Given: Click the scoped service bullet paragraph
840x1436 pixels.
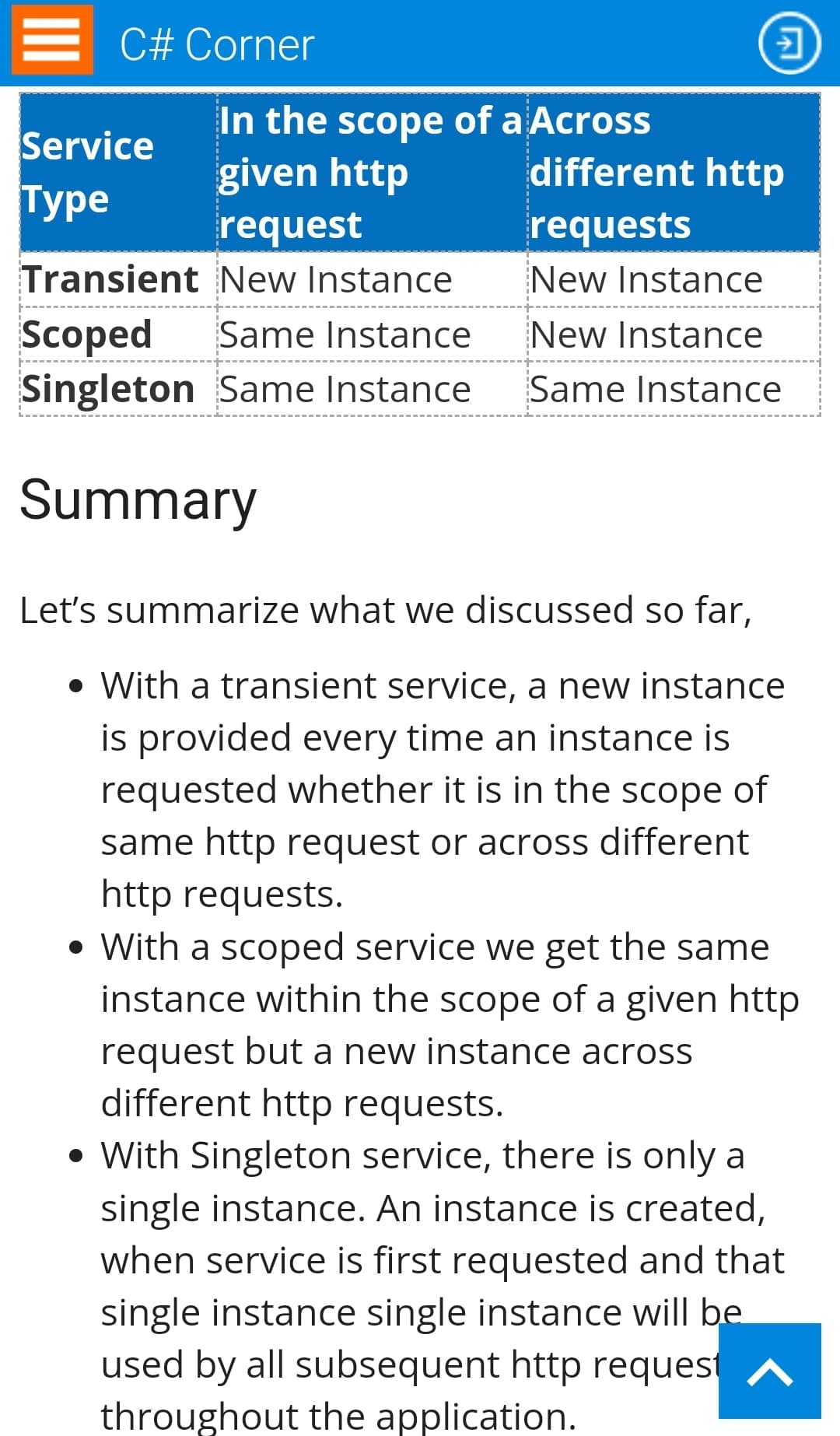Looking at the screenshot, I should pos(450,1025).
